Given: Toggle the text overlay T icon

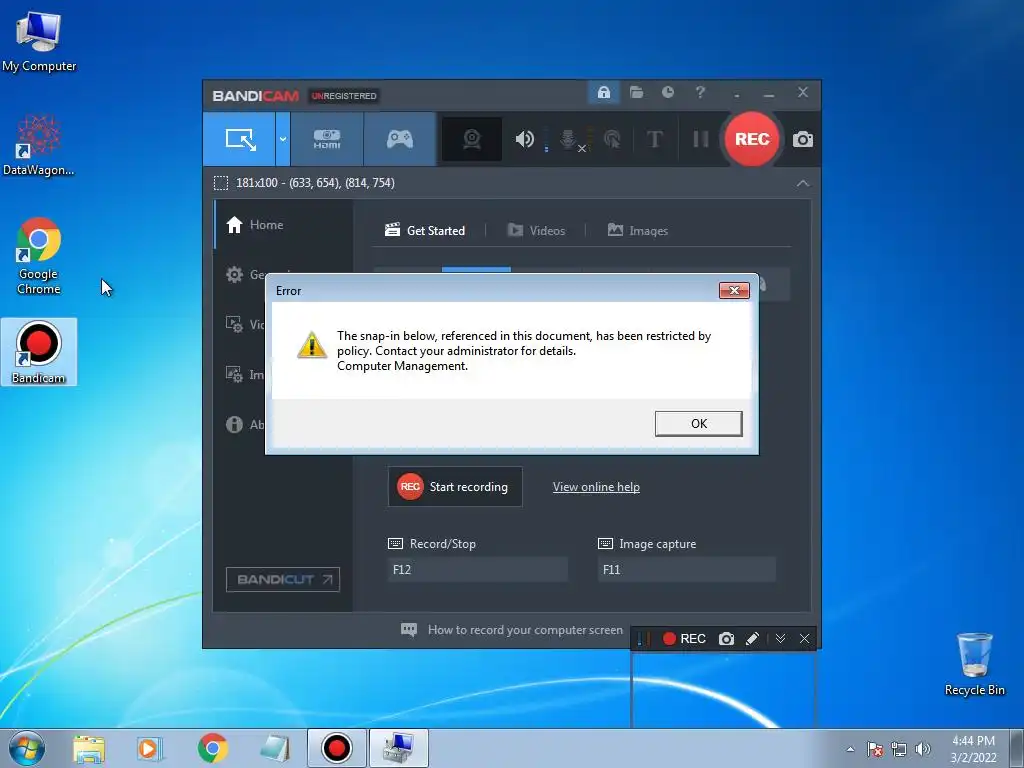Looking at the screenshot, I should tap(654, 139).
